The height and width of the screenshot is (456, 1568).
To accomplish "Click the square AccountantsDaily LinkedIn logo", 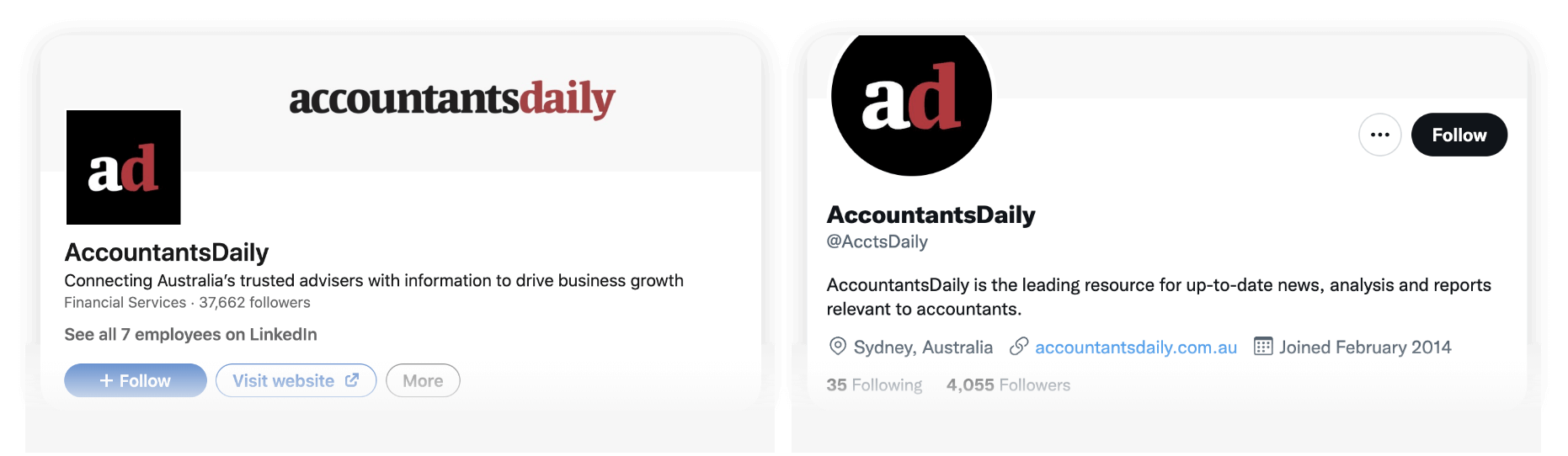I will tap(123, 167).
